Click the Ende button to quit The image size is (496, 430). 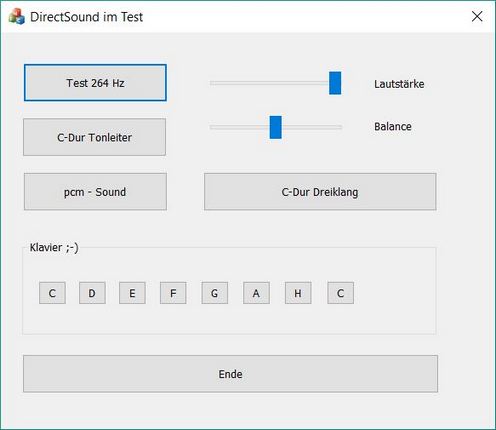click(230, 374)
